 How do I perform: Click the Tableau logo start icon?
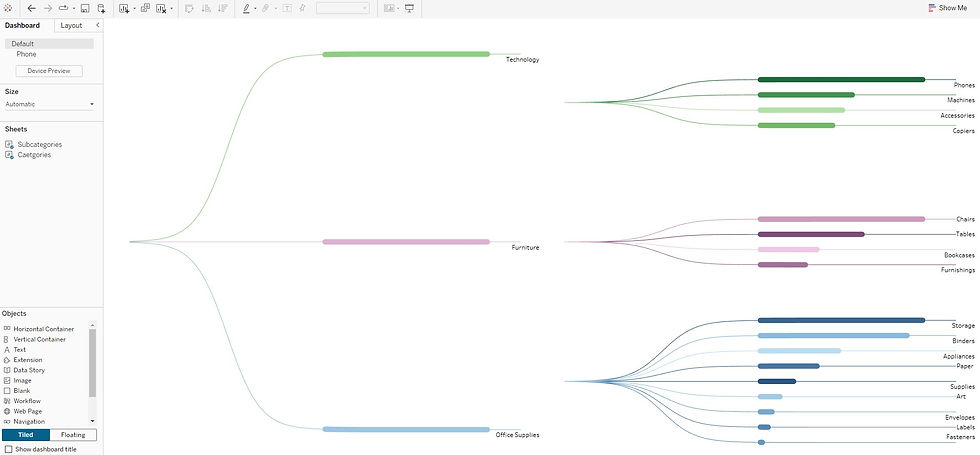8,8
